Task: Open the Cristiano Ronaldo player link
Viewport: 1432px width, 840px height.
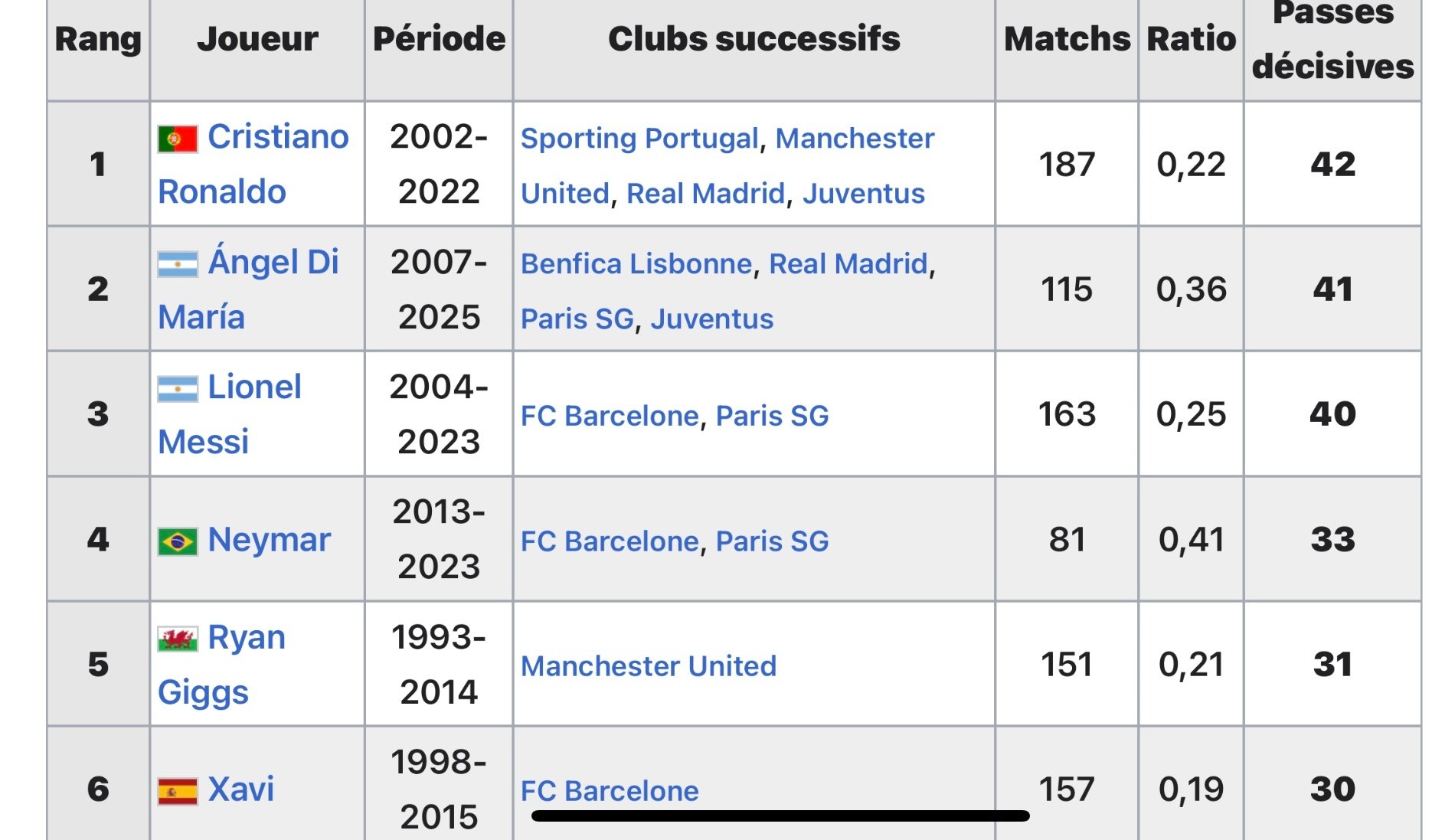Action: tap(277, 138)
